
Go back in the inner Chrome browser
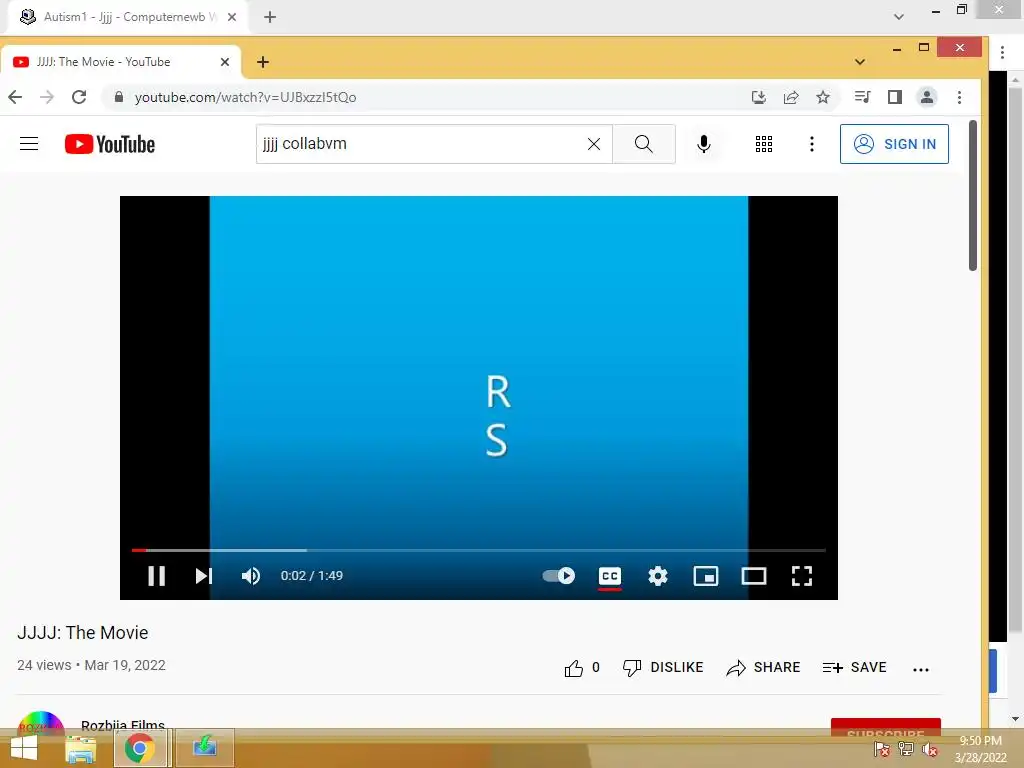pyautogui.click(x=15, y=97)
